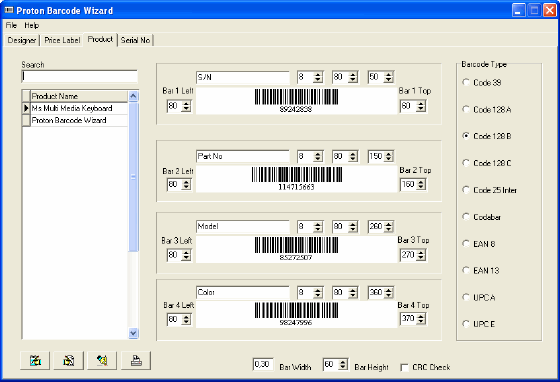This screenshot has height=382, width=560.
Task: Click the barcode preview 114715663
Action: [296, 179]
